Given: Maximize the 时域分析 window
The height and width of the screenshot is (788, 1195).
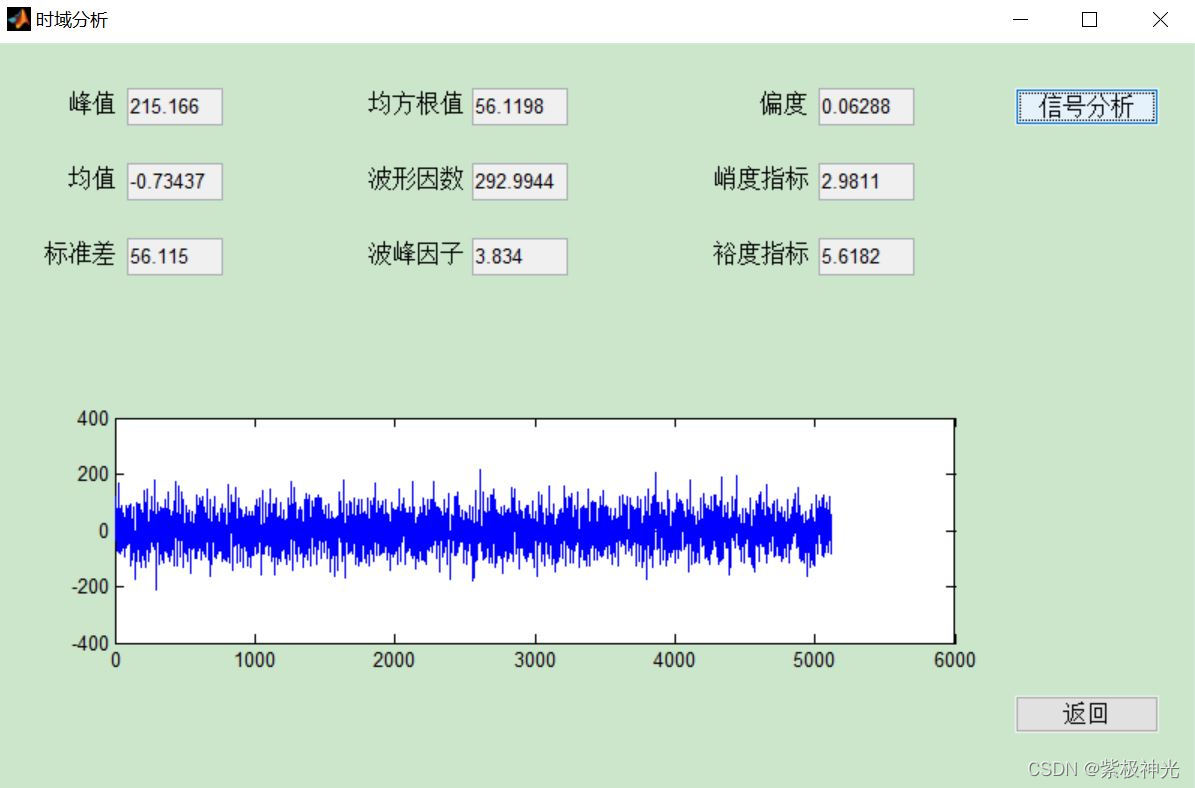Looking at the screenshot, I should click(1089, 20).
